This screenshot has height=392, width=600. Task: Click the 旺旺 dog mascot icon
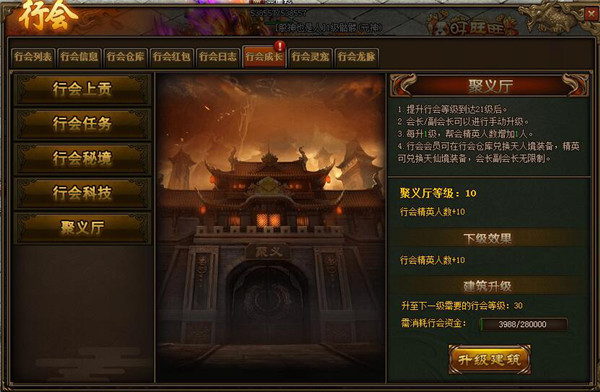point(439,26)
